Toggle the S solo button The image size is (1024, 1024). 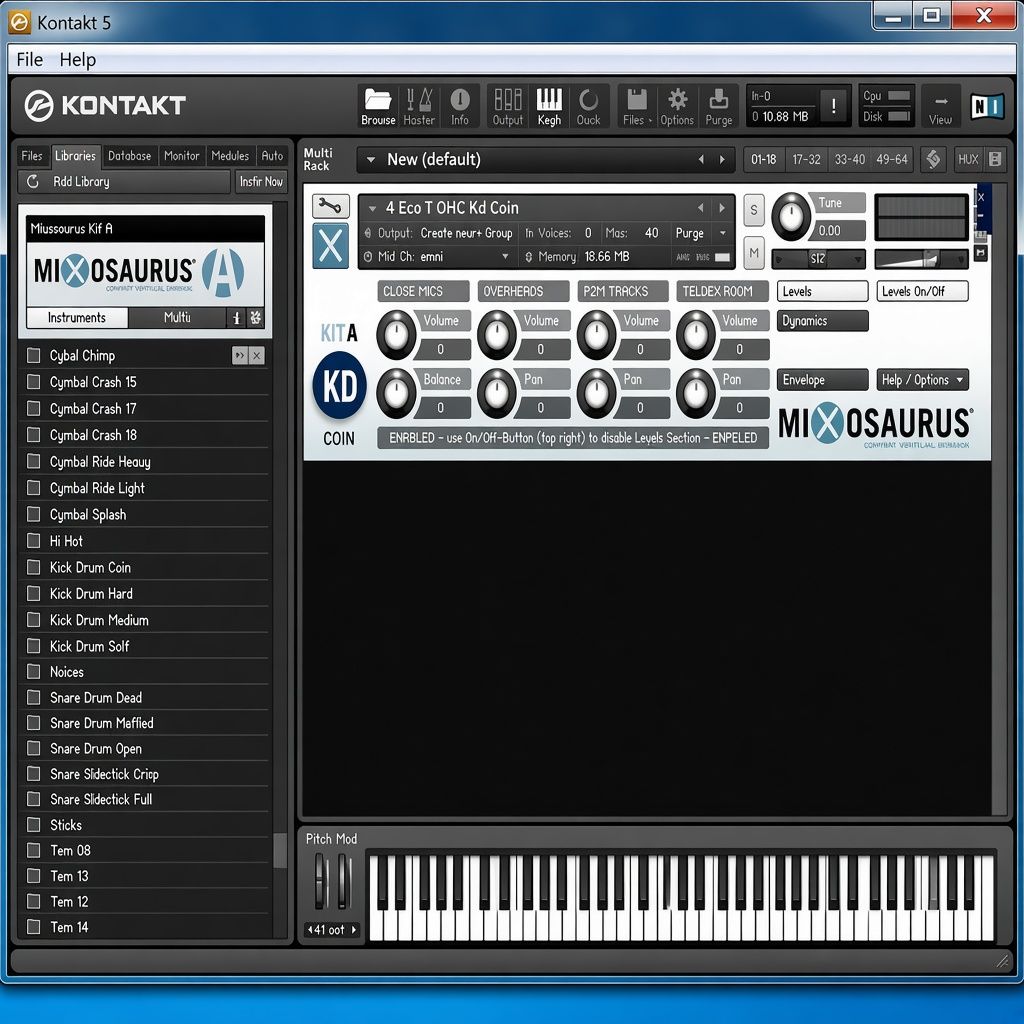pos(754,210)
